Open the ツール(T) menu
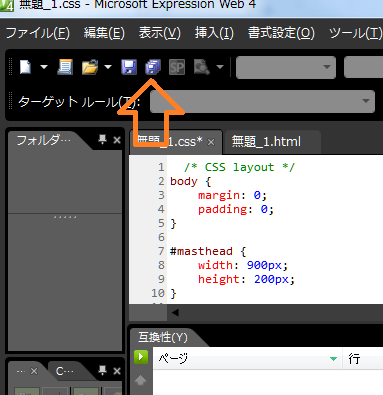Image resolution: width=383 pixels, height=395 pixels. click(356, 33)
